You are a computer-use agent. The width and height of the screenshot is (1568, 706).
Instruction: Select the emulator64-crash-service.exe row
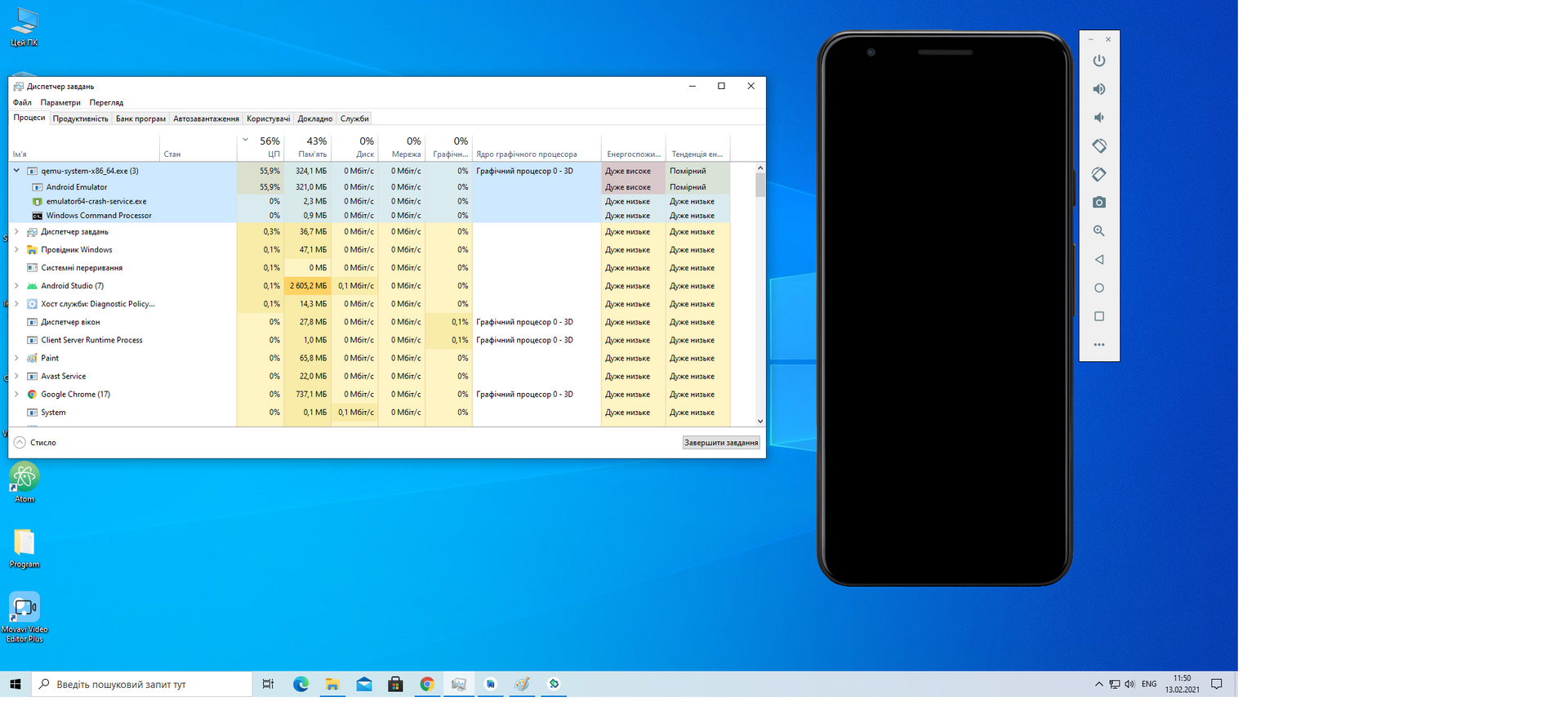[369, 201]
